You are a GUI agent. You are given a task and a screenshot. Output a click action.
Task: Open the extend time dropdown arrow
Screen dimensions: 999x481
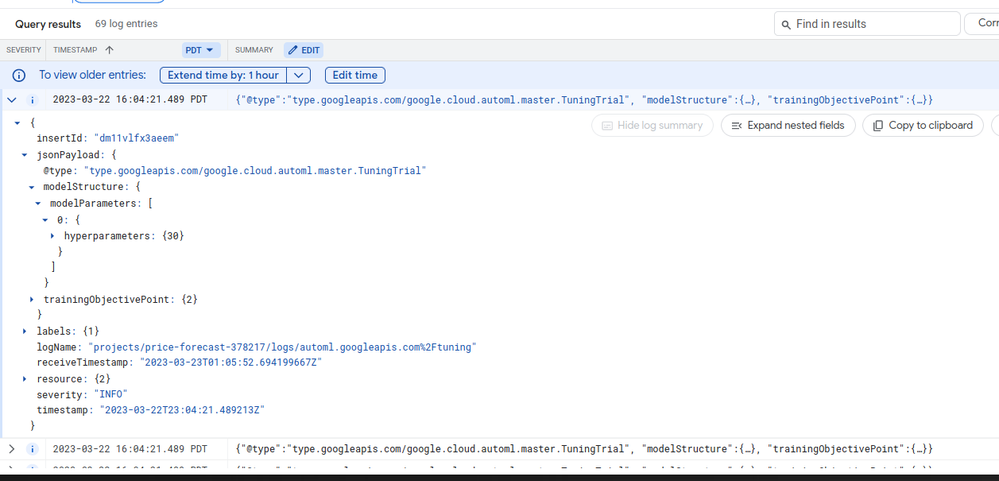coord(299,75)
